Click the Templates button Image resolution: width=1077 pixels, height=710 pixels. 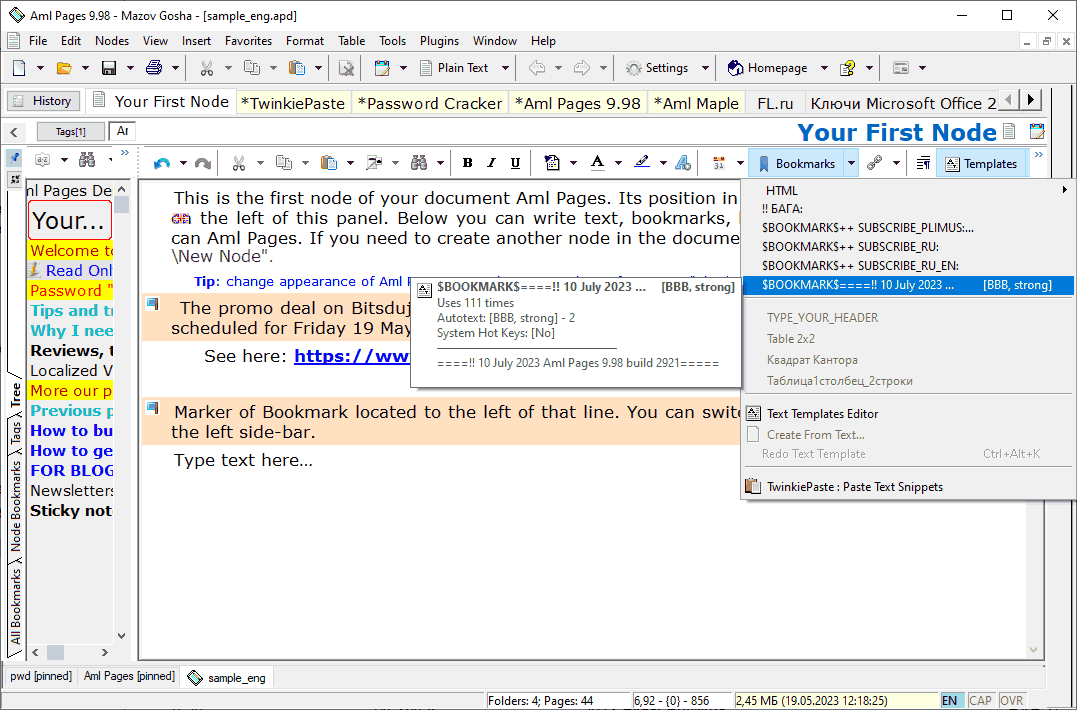click(982, 163)
